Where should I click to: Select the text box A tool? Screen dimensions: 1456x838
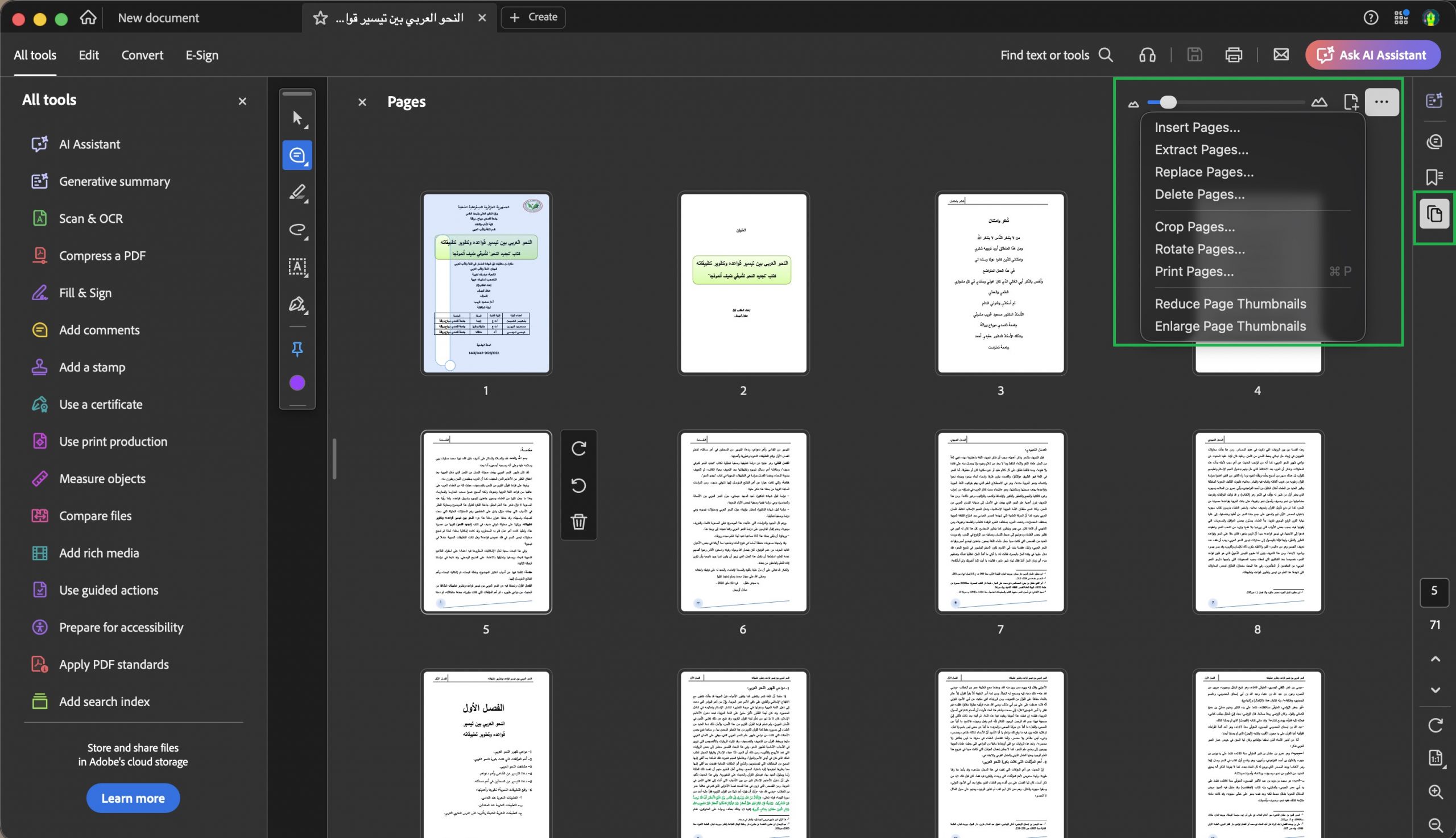click(297, 267)
